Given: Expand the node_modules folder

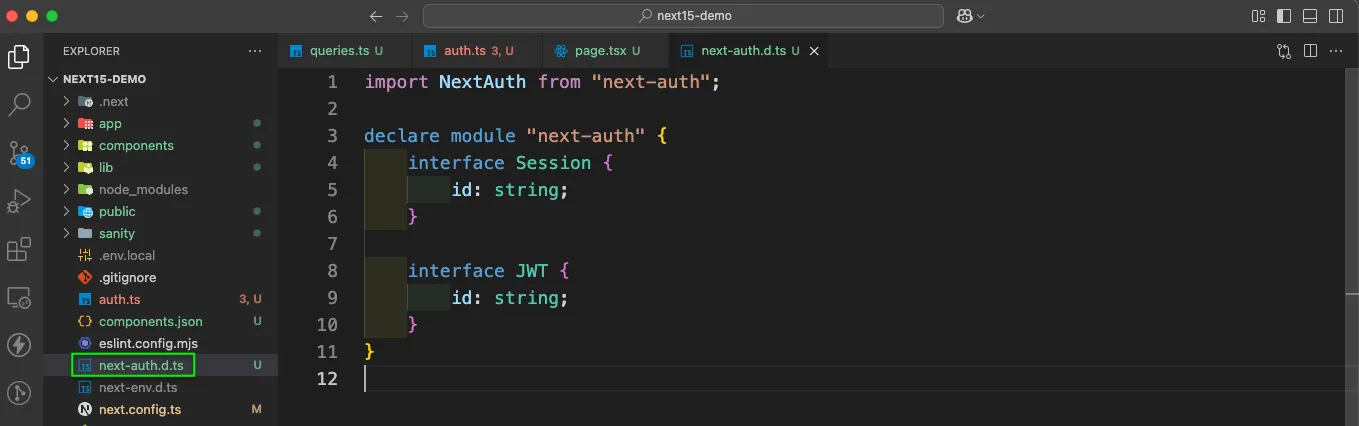Looking at the screenshot, I should click(67, 189).
